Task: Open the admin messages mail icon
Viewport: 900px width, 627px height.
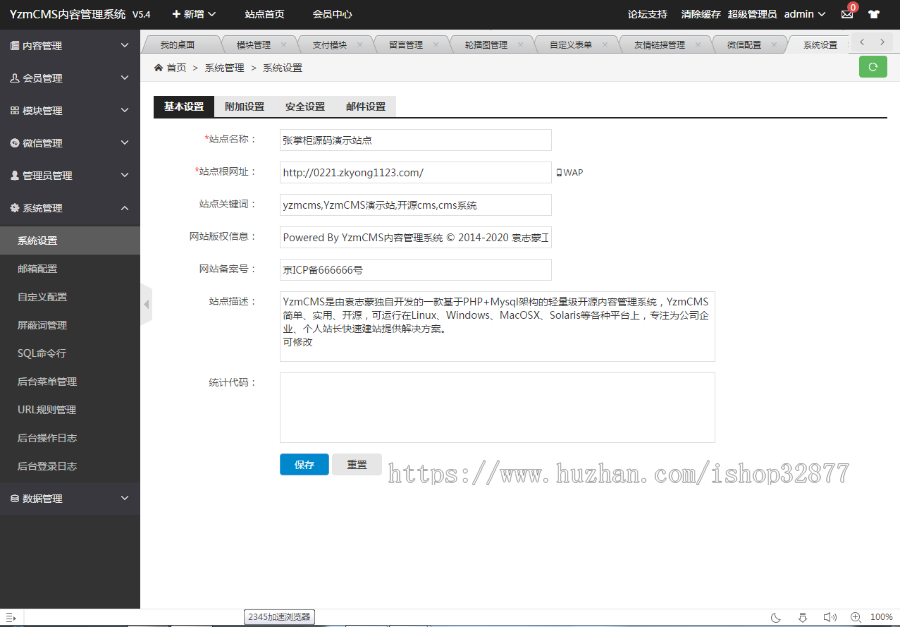Action: (x=848, y=14)
